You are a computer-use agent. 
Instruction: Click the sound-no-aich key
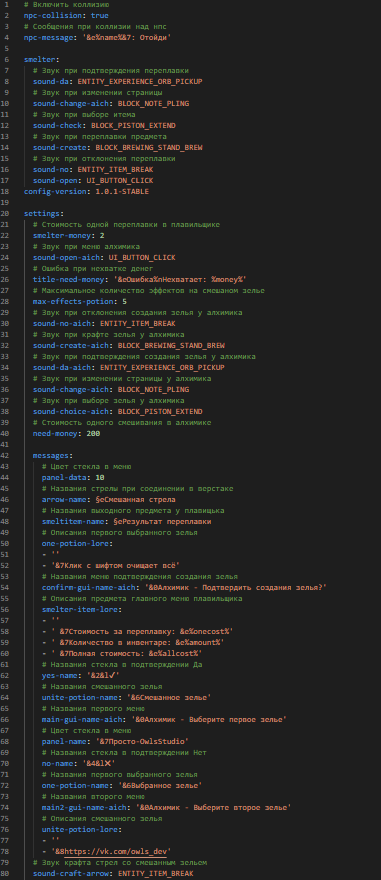pos(64,323)
